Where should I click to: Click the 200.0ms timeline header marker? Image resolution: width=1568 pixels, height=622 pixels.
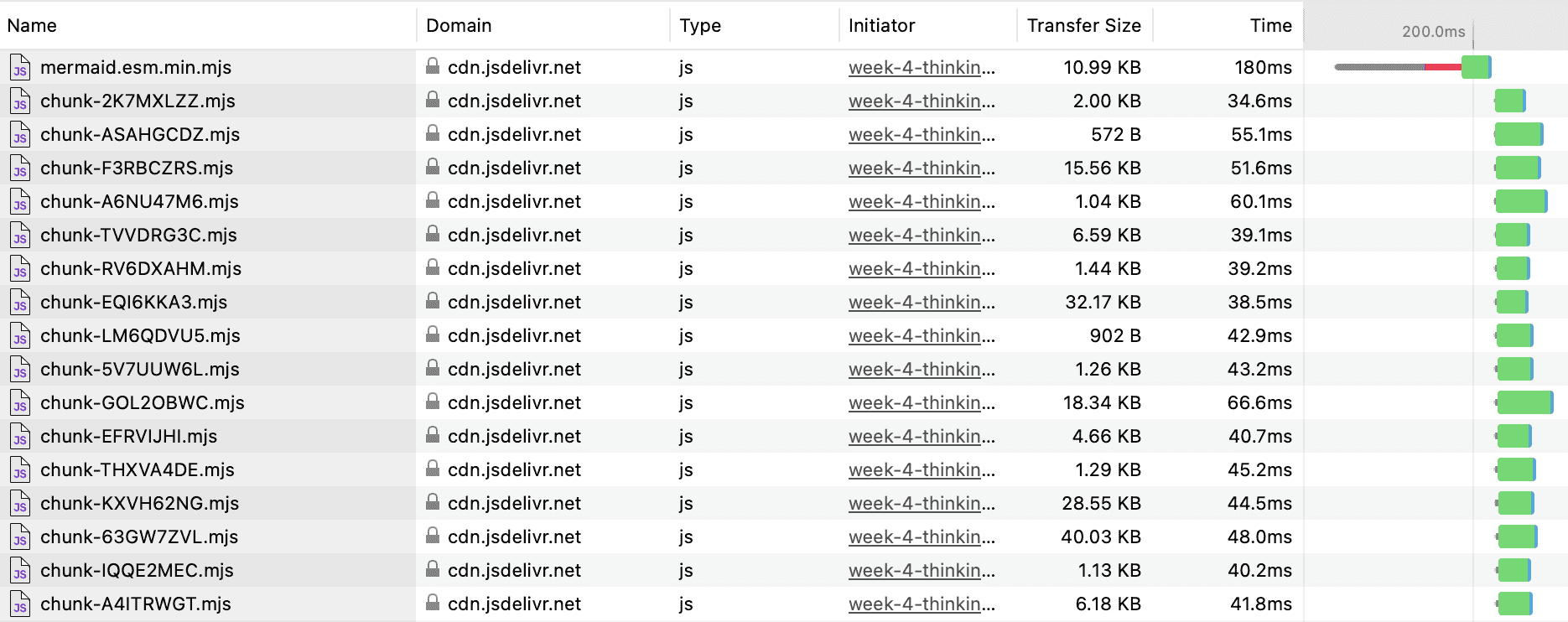click(1433, 32)
